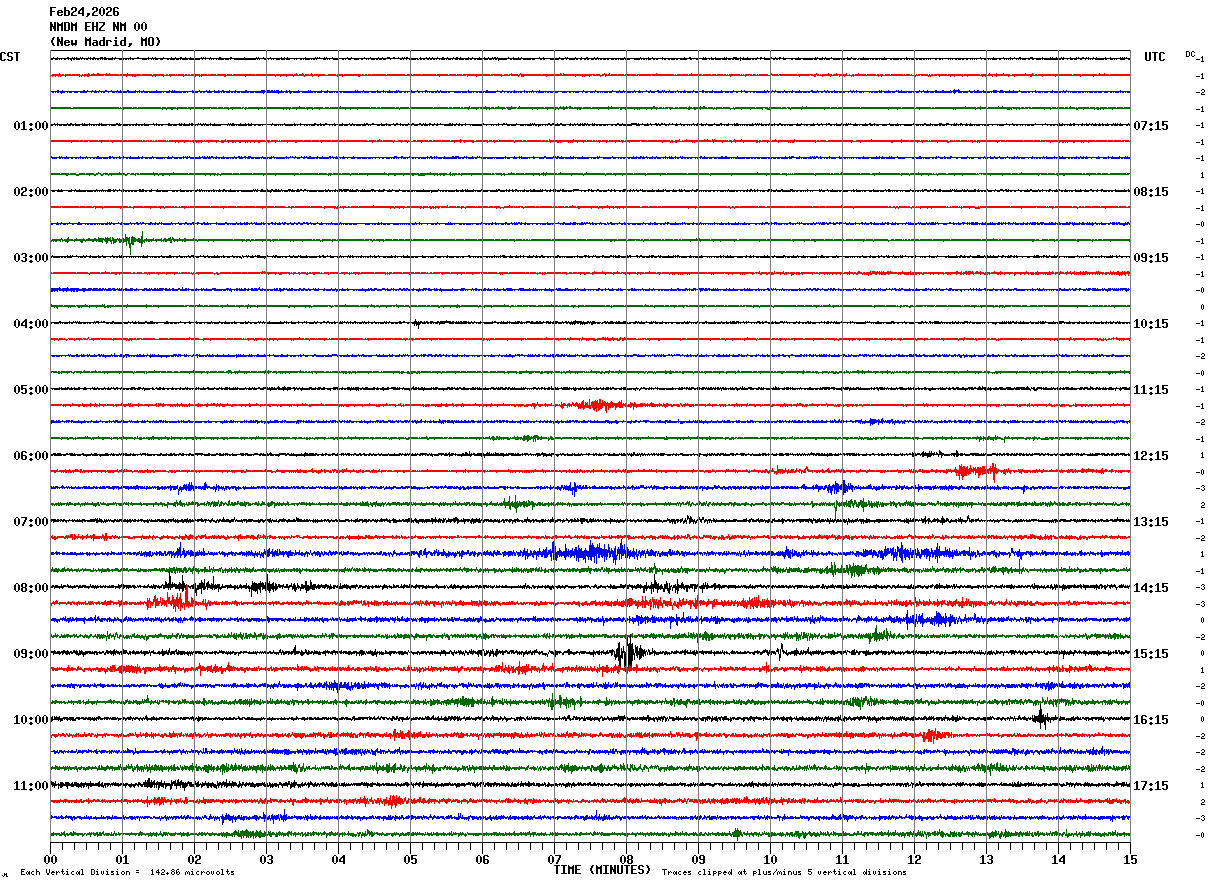The width and height of the screenshot is (1210, 886).
Task: Click the UTC timezone label
Action: 1155,57
